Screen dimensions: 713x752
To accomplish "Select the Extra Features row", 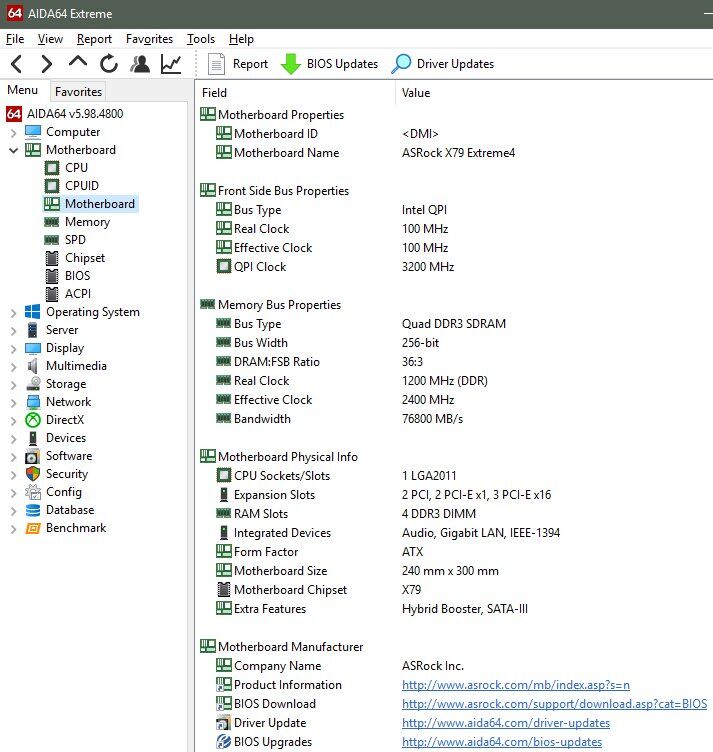I will [454, 609].
